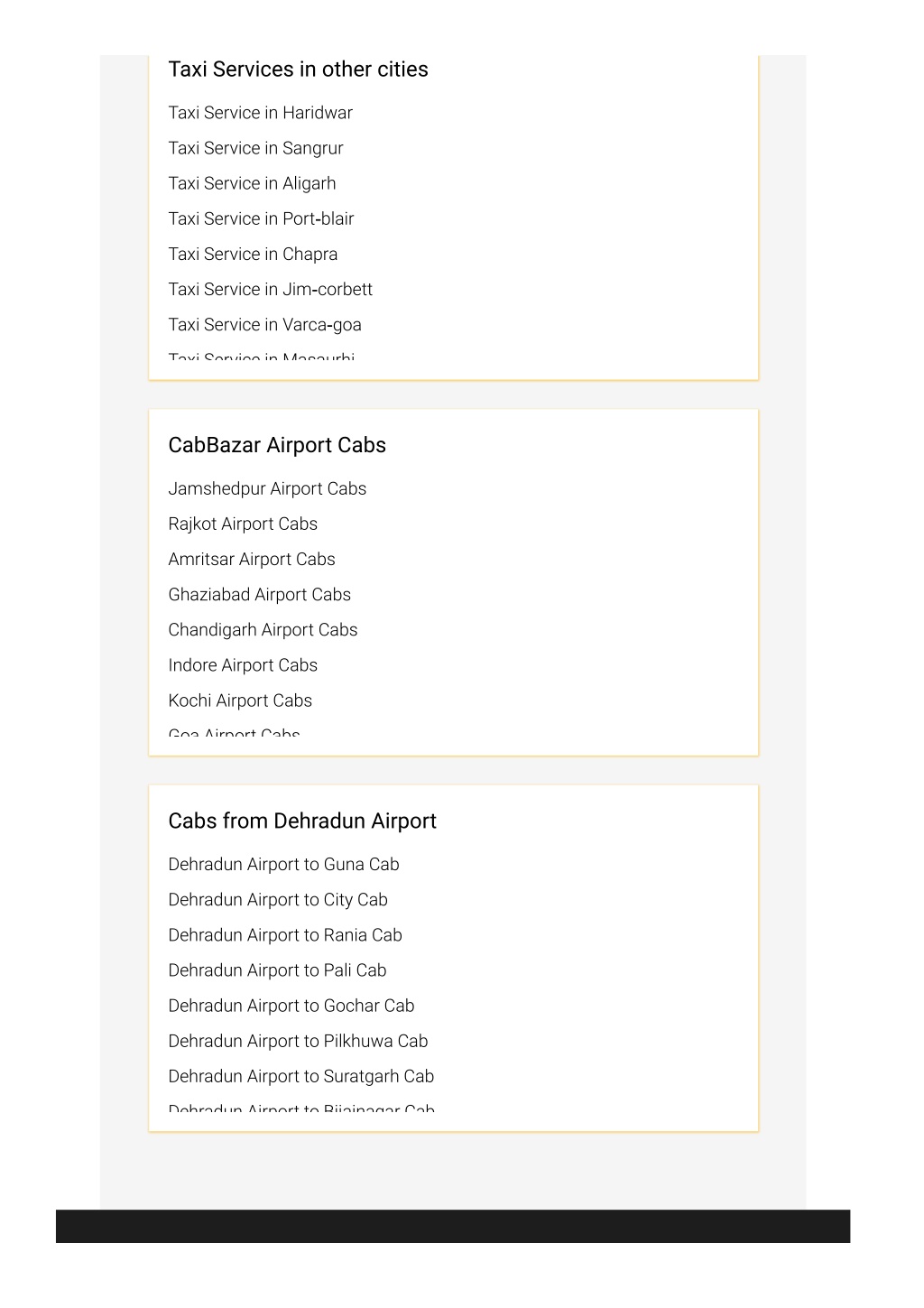Open Taxi Service in Chapra

(x=253, y=254)
